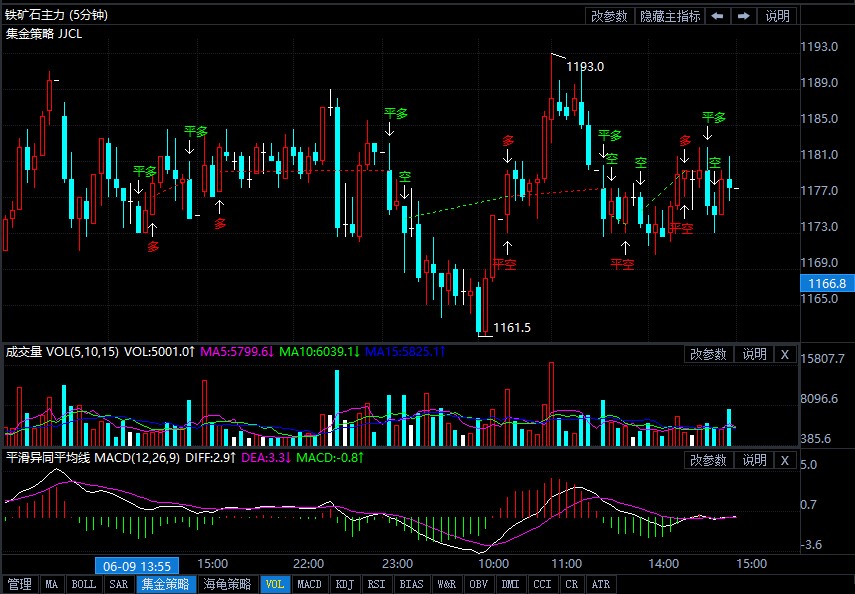
Task: View 说明 for the MACD indicator
Action: point(753,460)
